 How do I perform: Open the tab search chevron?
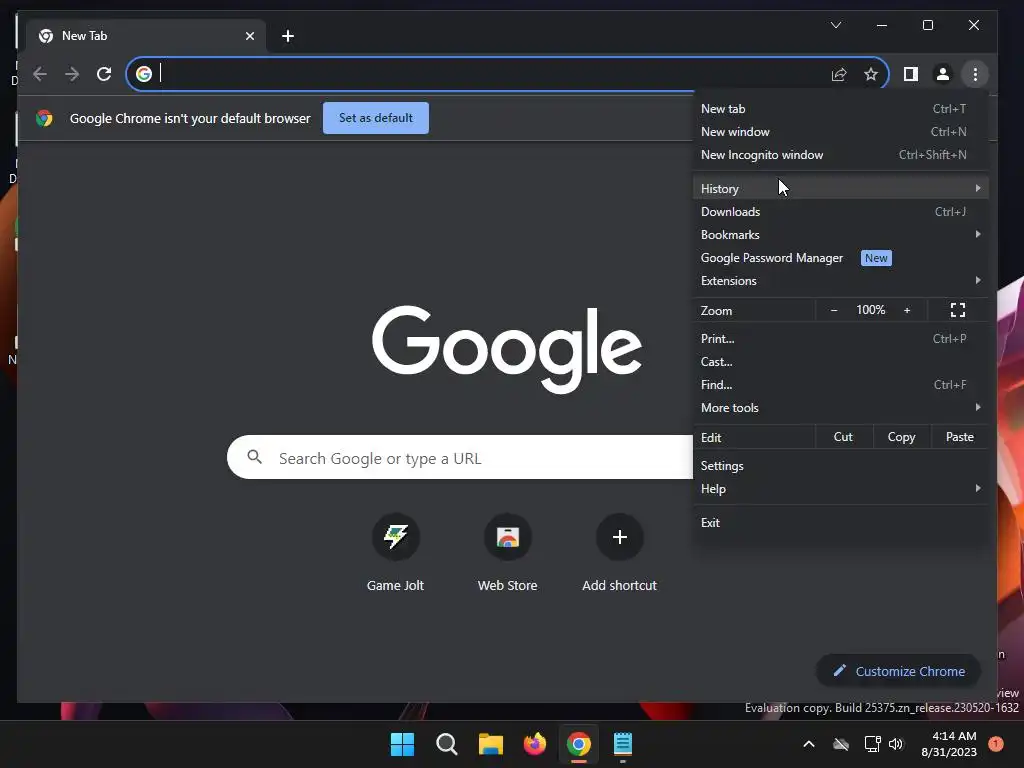(x=836, y=25)
